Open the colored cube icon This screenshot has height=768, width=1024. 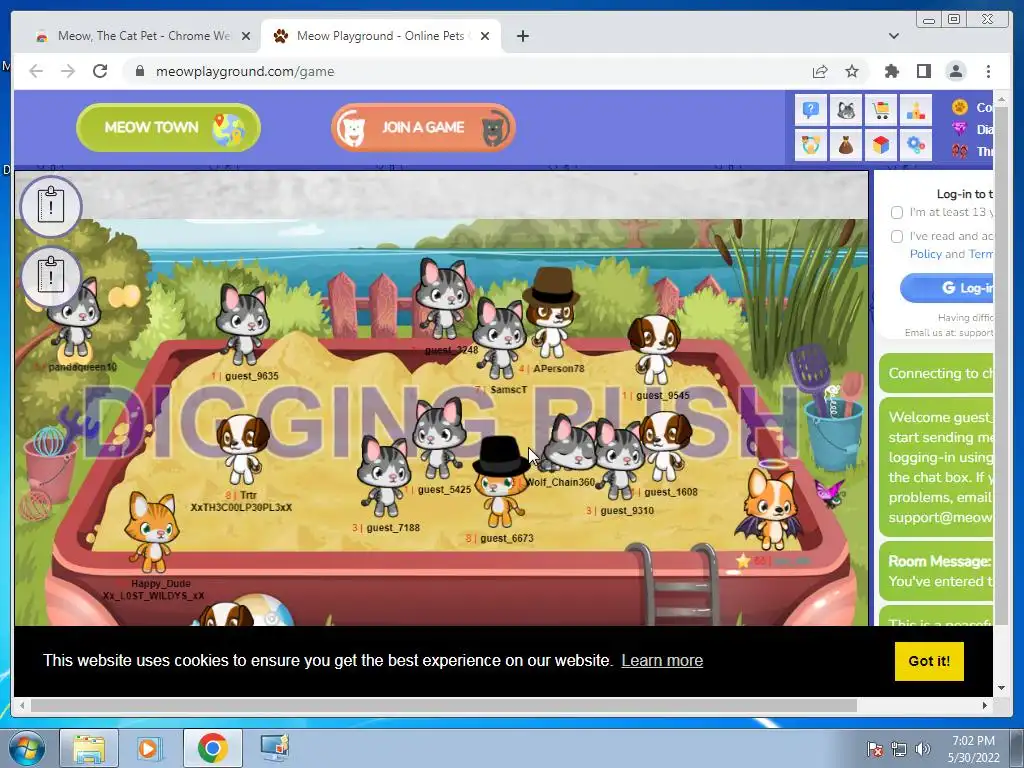(881, 145)
